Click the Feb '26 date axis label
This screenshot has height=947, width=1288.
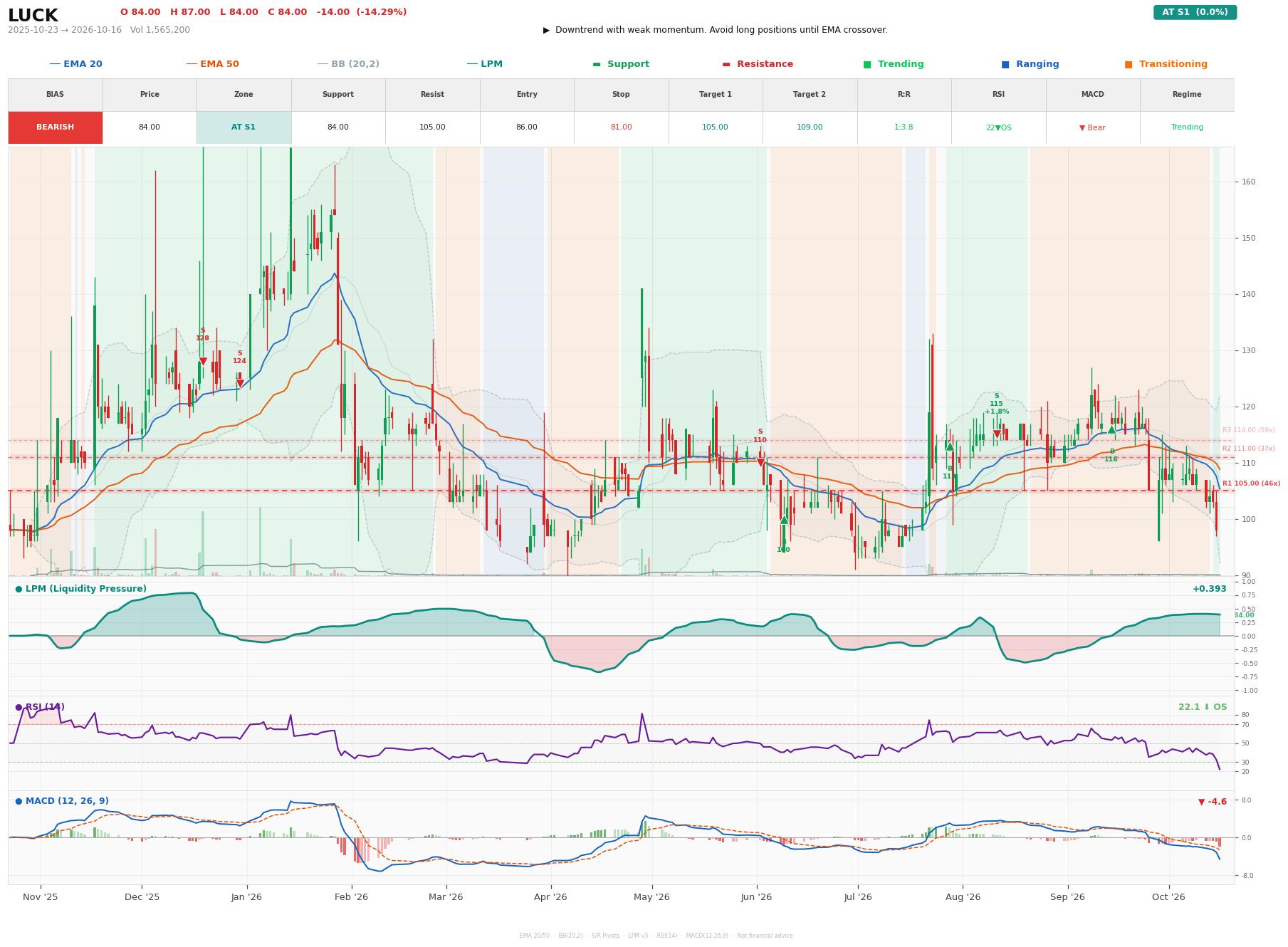(x=351, y=896)
